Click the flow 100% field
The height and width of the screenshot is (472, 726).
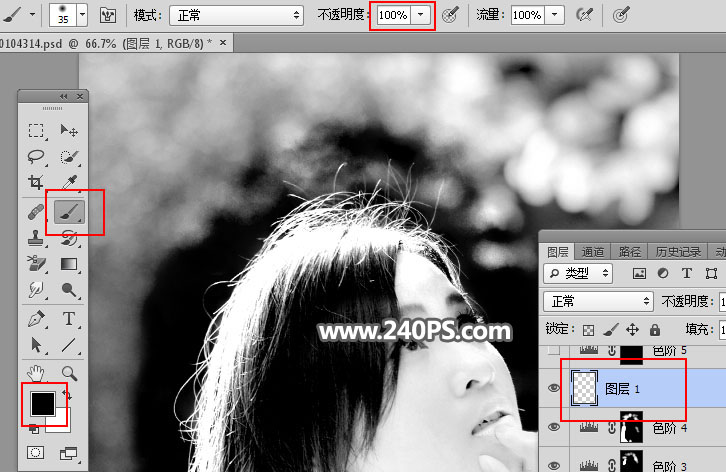tap(527, 15)
